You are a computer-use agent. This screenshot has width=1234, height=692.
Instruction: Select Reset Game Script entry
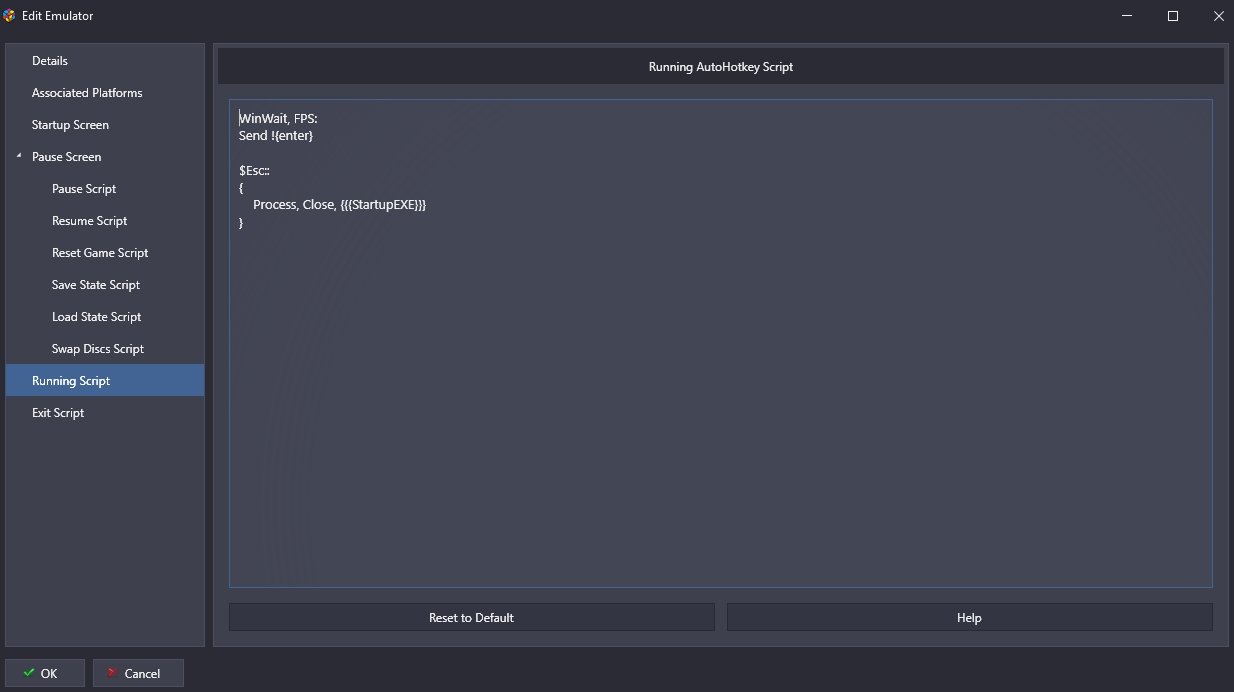(104, 253)
